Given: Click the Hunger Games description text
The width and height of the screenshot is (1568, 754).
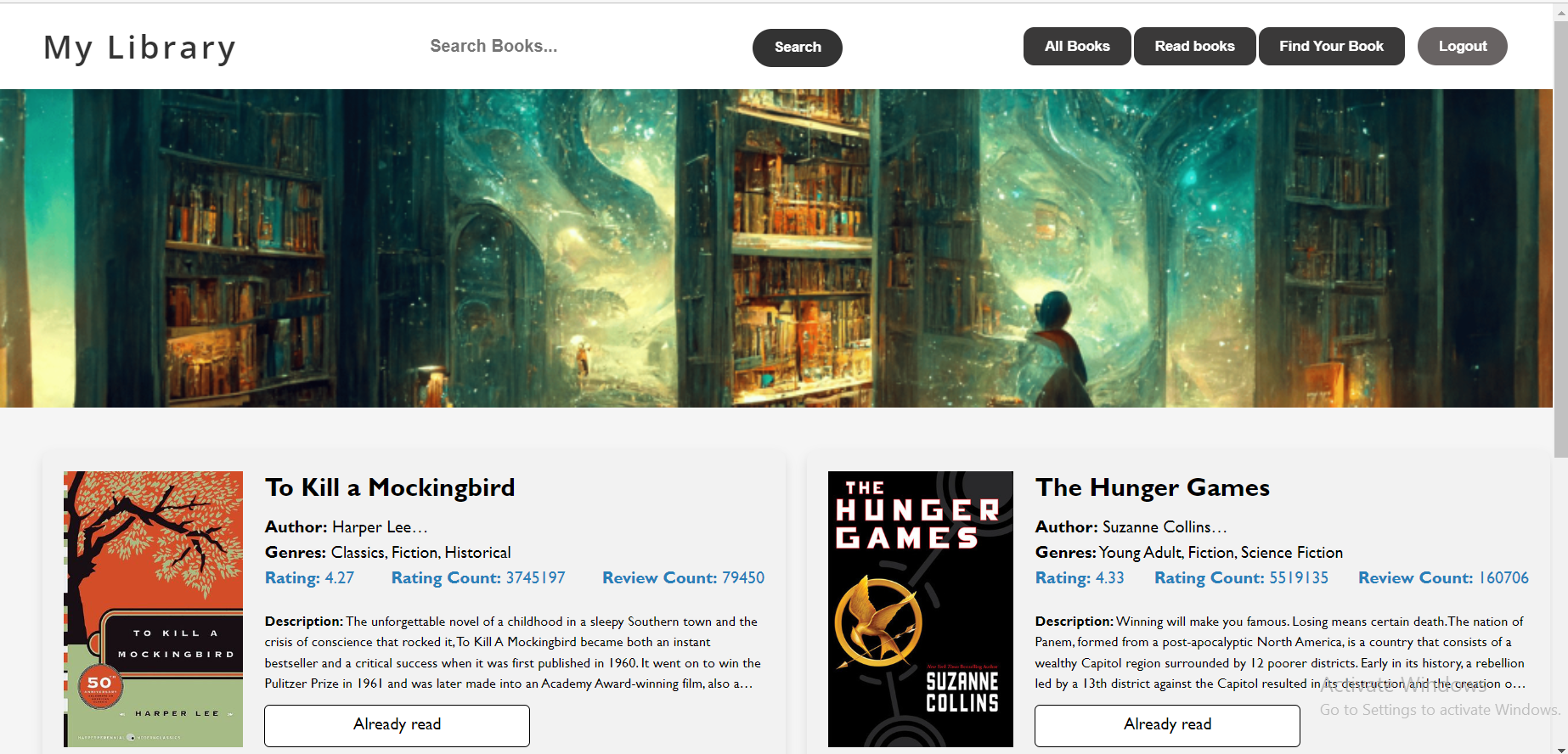Looking at the screenshot, I should point(1280,652).
